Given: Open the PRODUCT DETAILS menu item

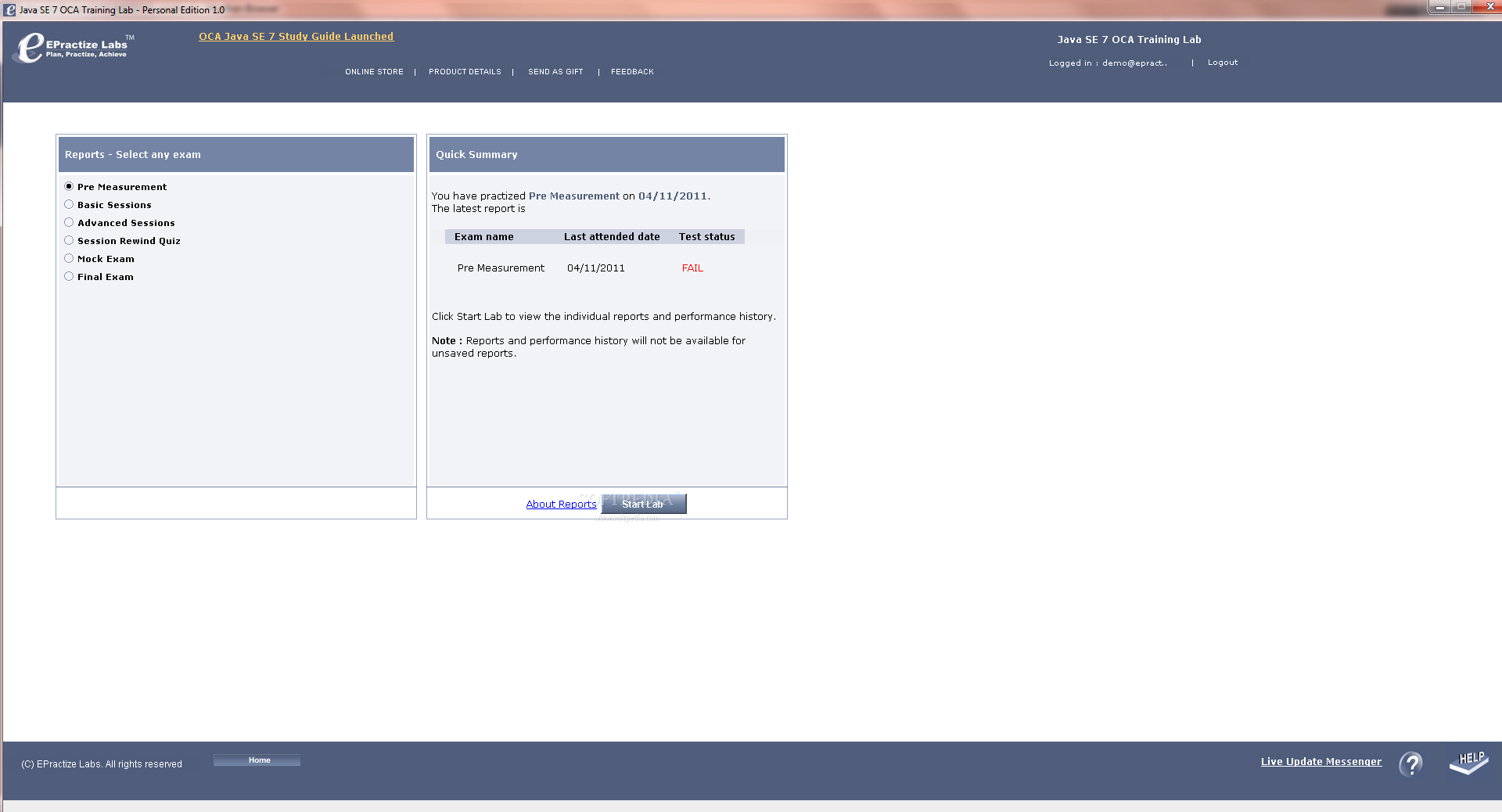Looking at the screenshot, I should [465, 72].
